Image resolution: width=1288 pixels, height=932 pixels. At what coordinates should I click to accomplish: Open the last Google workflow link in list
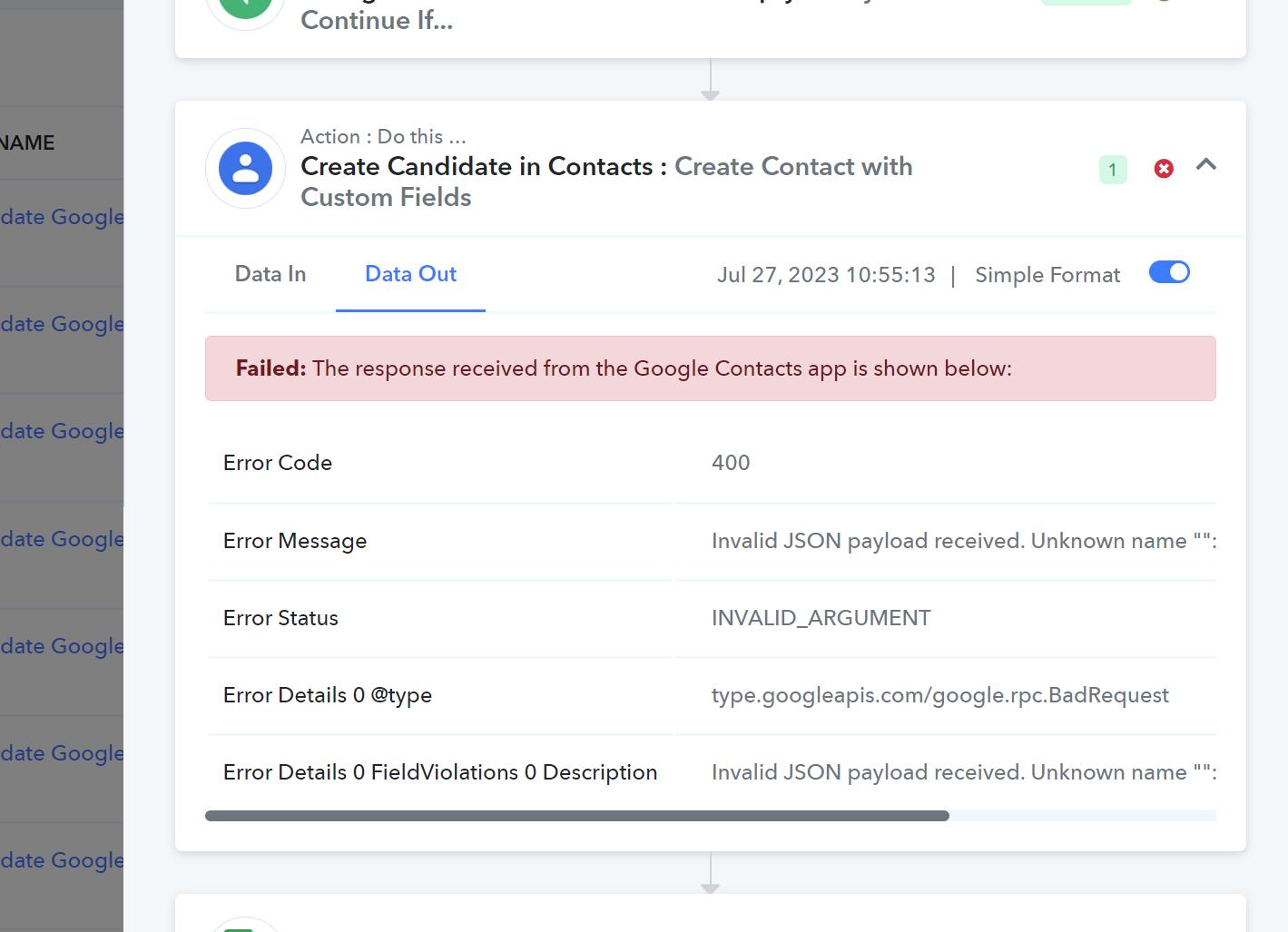click(x=62, y=860)
